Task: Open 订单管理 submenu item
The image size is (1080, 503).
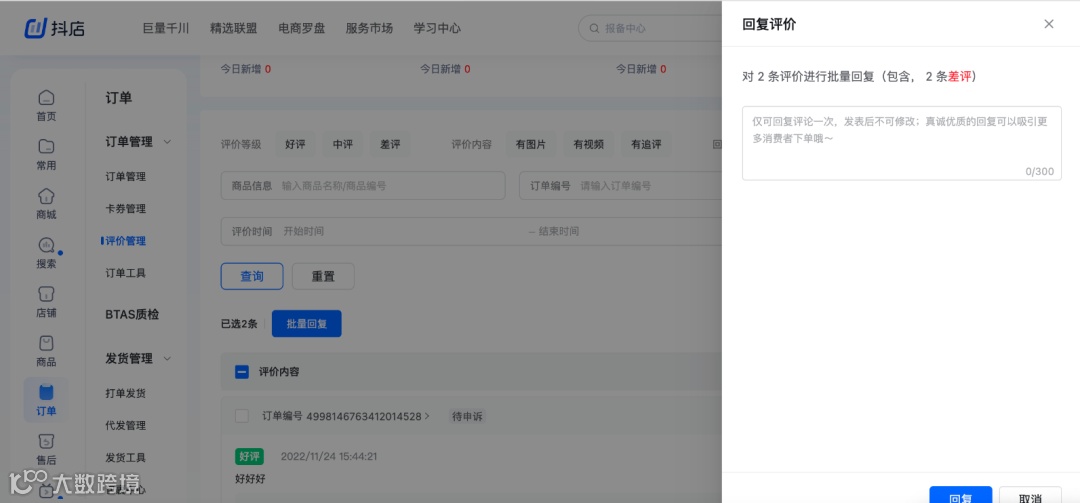Action: (125, 176)
